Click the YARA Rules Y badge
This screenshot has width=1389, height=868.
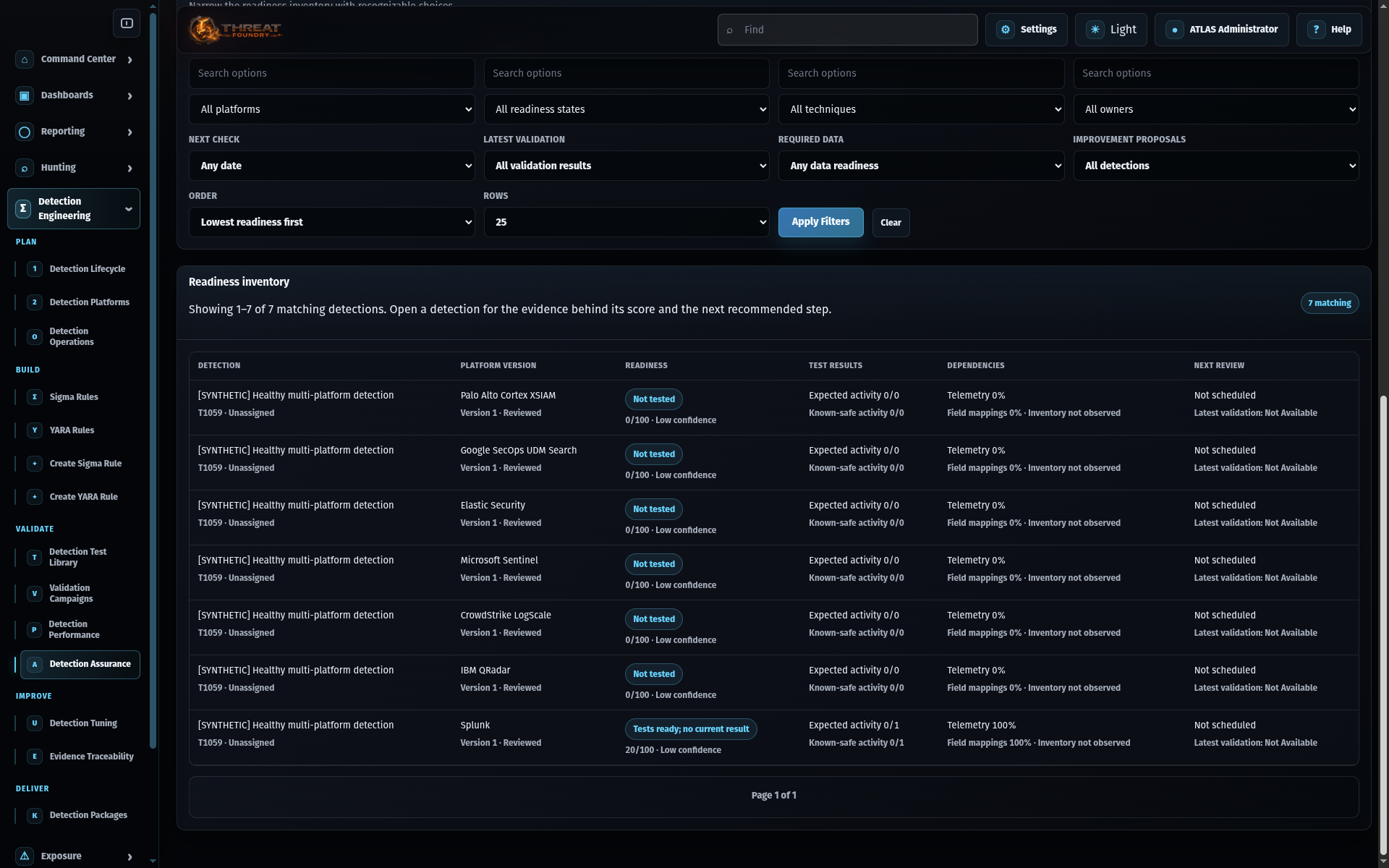pos(35,430)
